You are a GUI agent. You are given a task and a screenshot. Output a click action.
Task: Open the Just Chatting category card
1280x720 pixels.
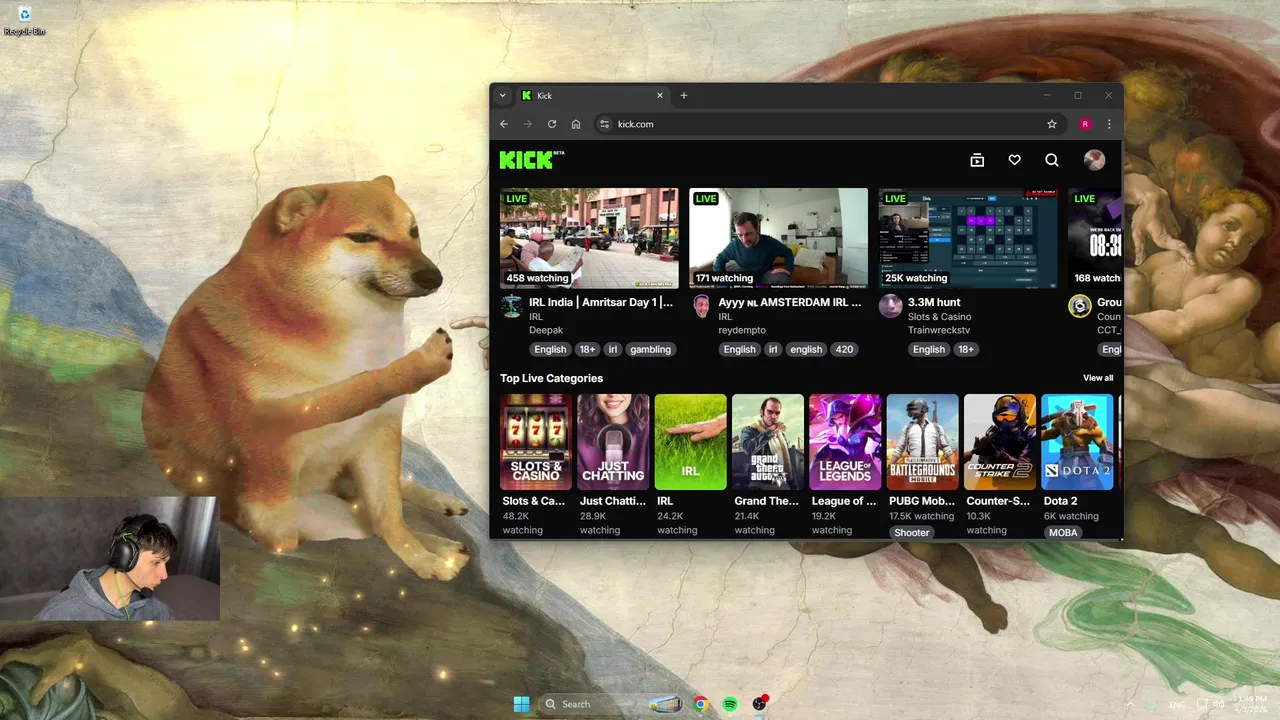[x=613, y=442]
